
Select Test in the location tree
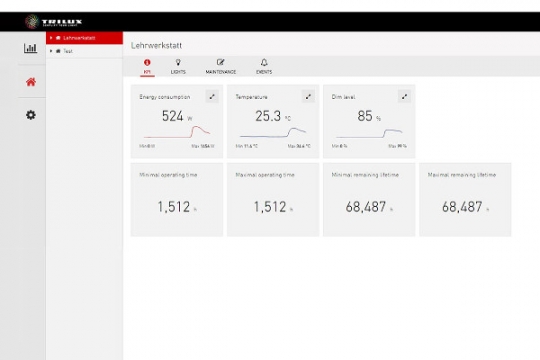84,51
